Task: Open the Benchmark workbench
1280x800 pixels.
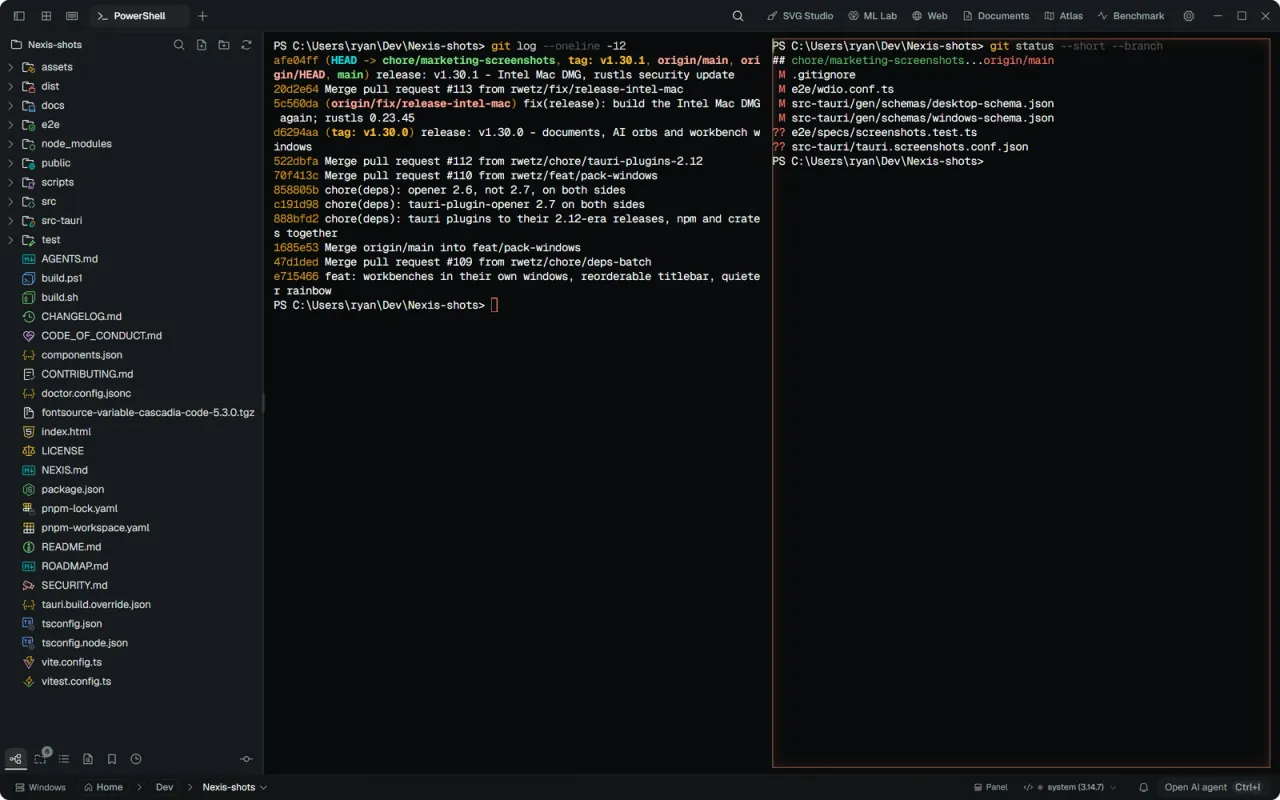Action: [x=1131, y=16]
